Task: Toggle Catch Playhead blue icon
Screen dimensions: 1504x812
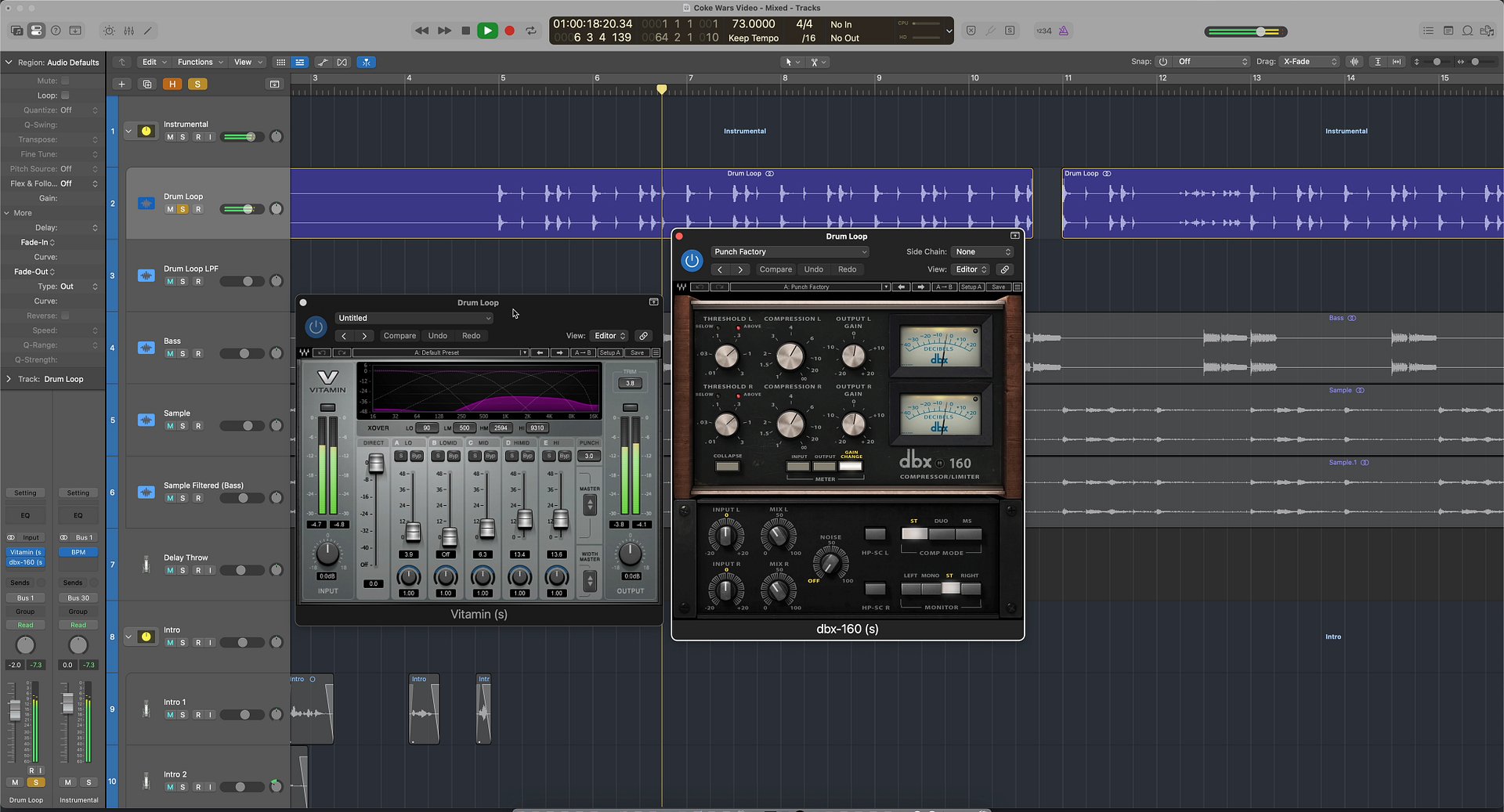Action: click(x=366, y=62)
